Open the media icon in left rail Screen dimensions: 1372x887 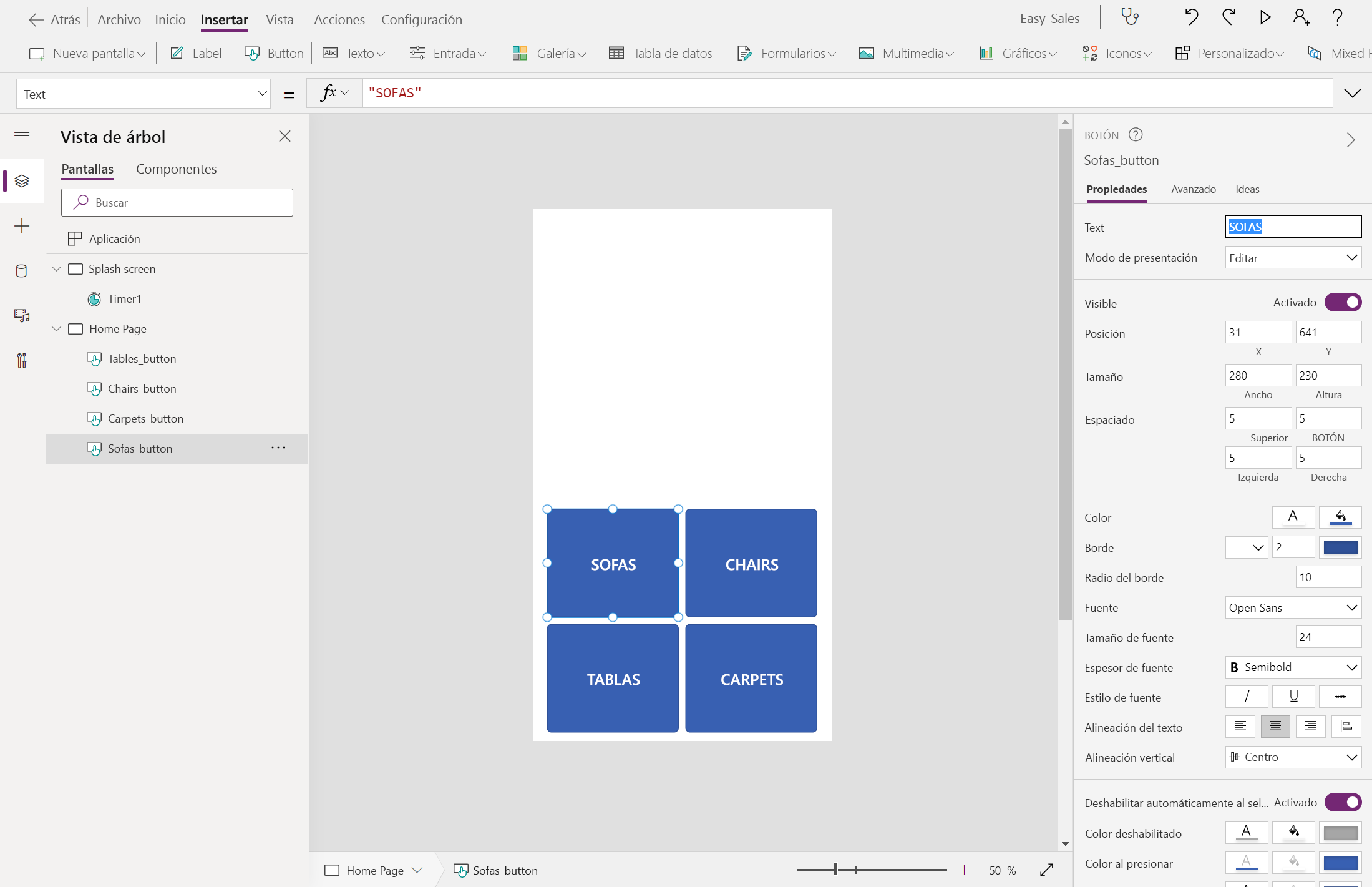click(22, 316)
